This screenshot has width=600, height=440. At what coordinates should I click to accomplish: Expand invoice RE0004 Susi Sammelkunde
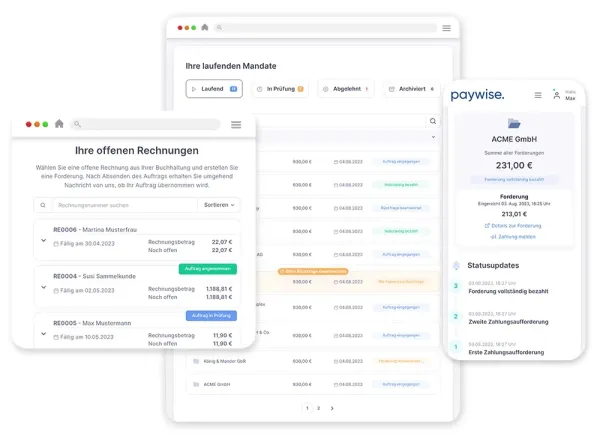click(44, 287)
